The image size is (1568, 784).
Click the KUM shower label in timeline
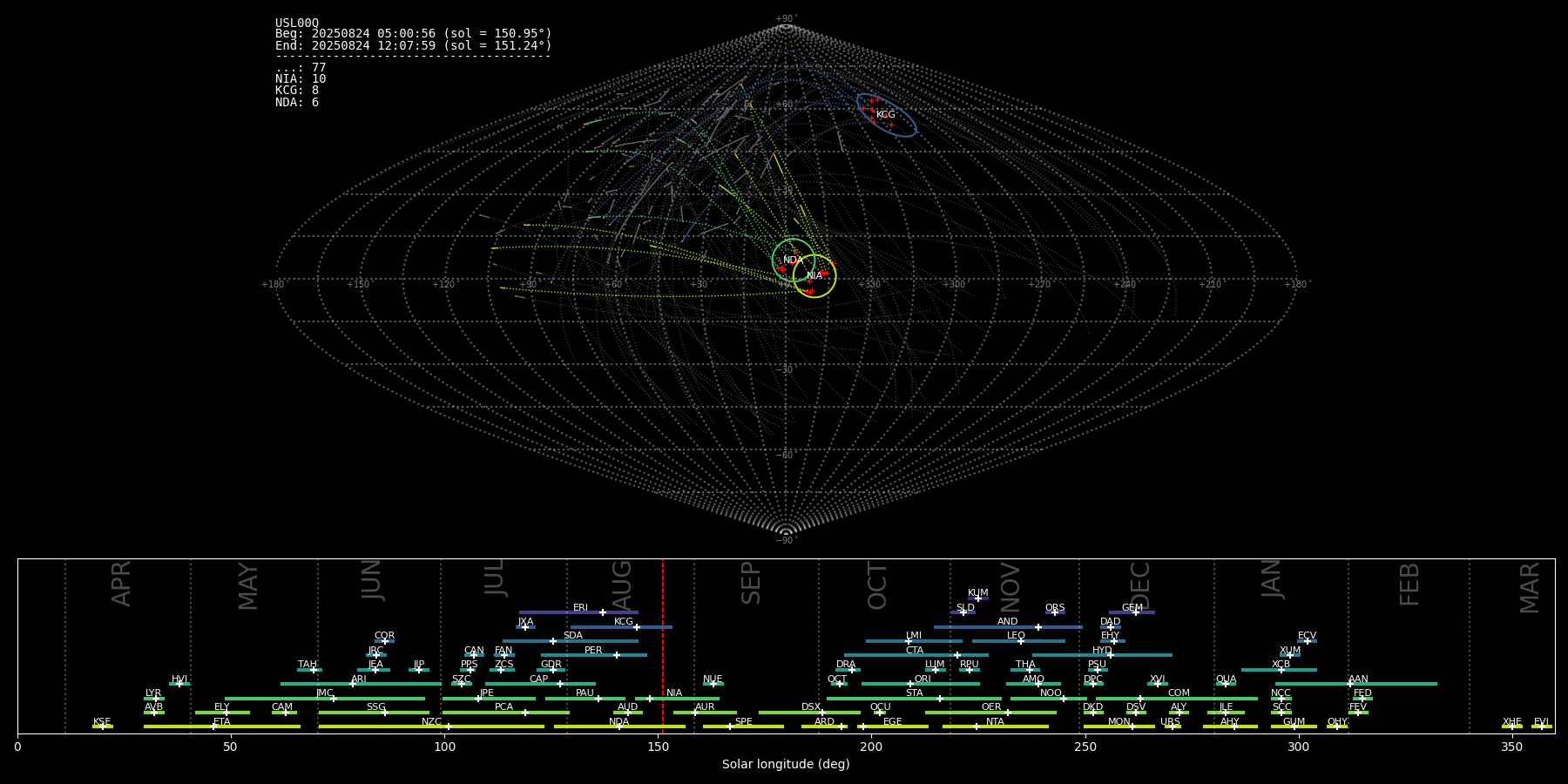coord(978,593)
